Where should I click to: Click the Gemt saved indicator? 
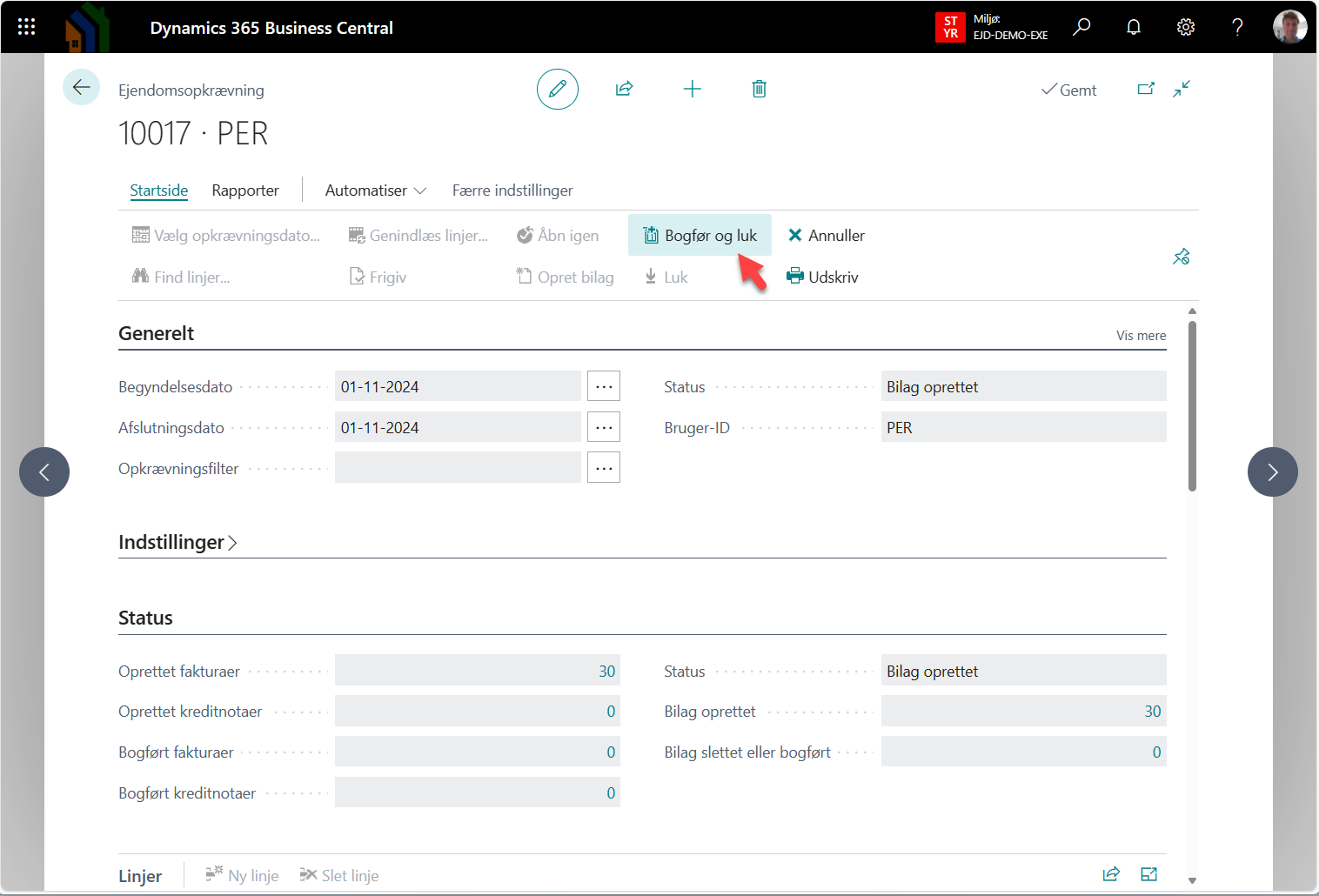point(1069,90)
